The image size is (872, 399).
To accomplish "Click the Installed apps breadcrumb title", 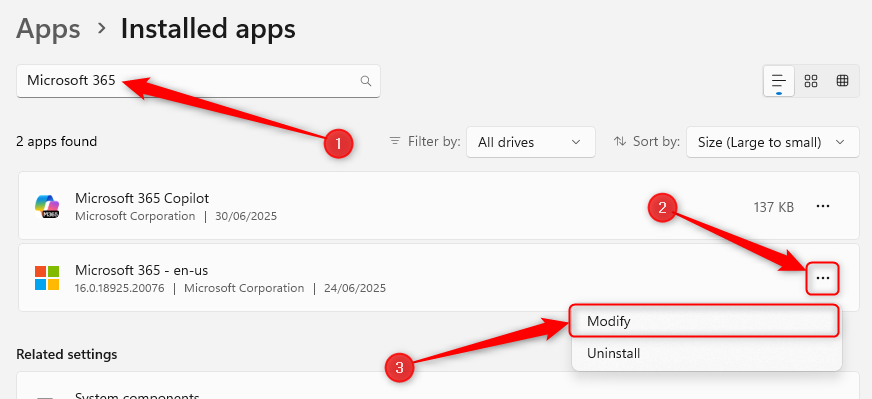I will 208,28.
